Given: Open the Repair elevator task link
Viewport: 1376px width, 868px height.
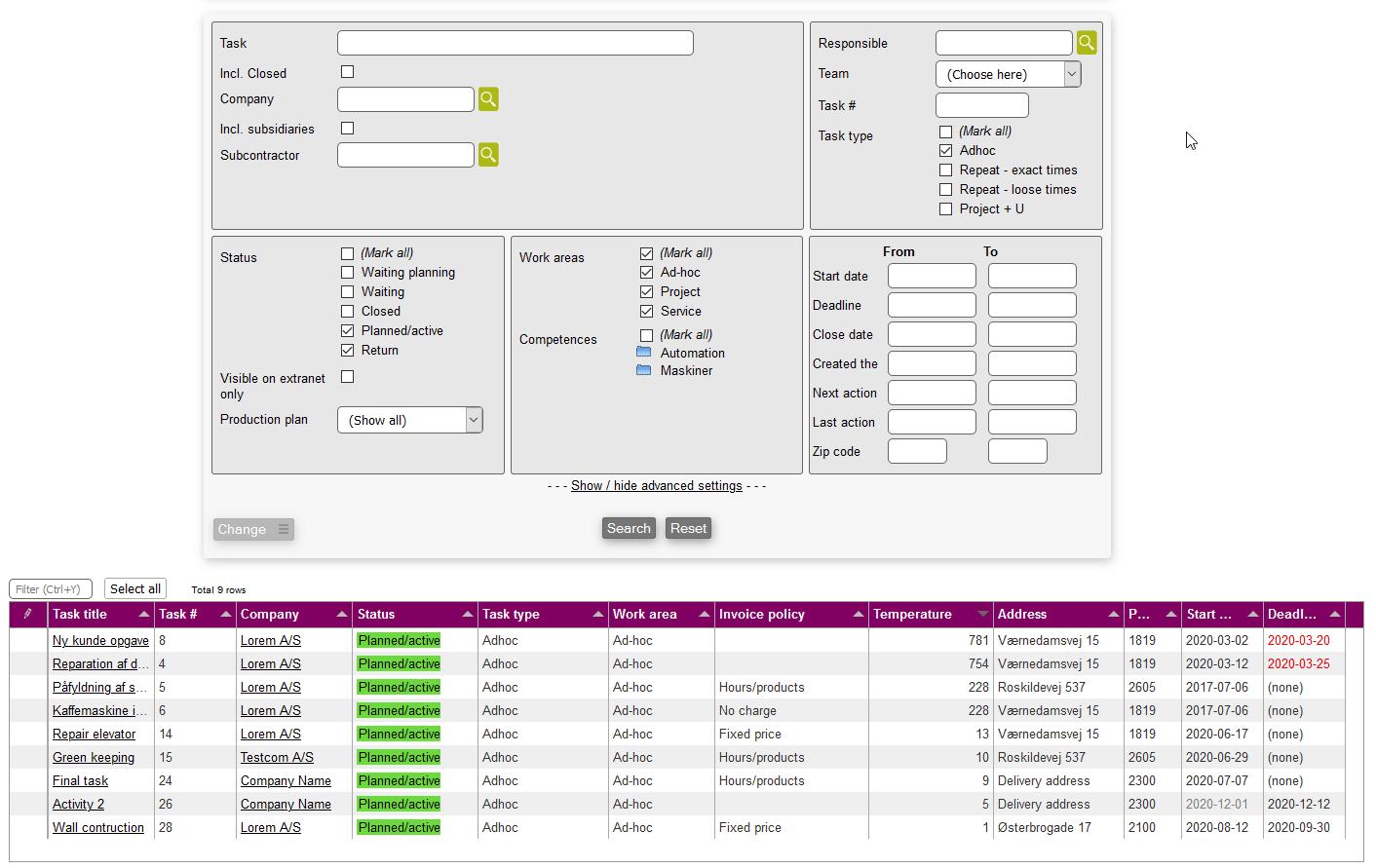Looking at the screenshot, I should [94, 735].
